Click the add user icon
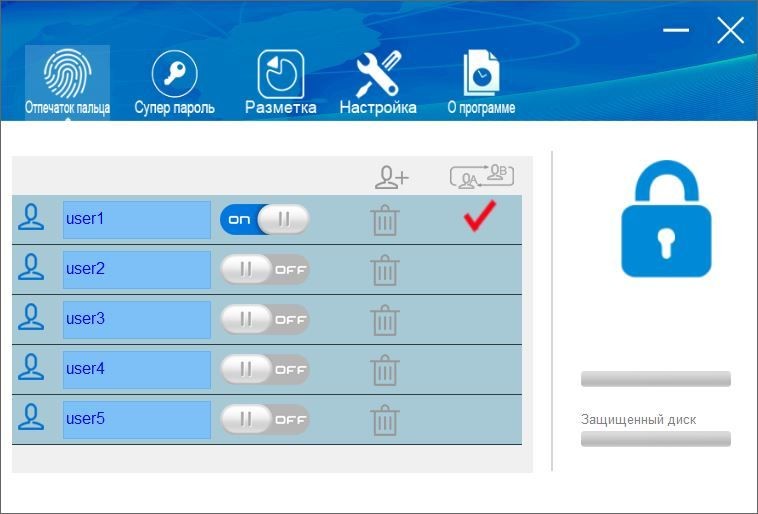Image resolution: width=758 pixels, height=514 pixels. pyautogui.click(x=392, y=177)
